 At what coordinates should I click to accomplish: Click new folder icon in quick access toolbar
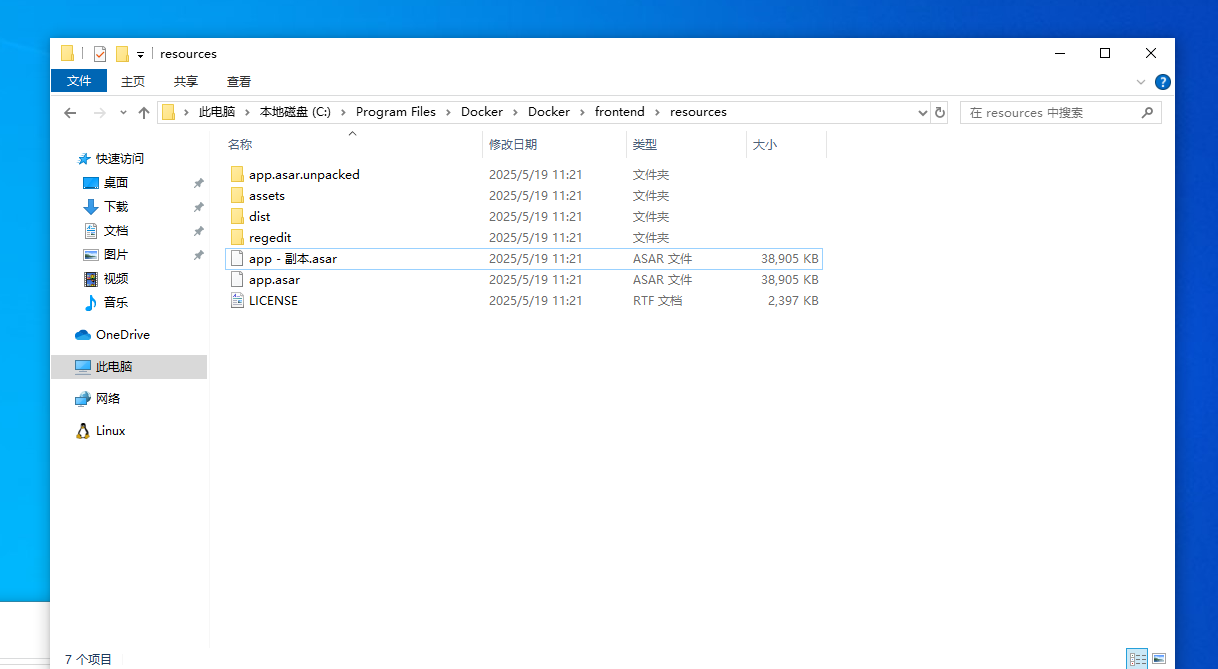click(122, 54)
